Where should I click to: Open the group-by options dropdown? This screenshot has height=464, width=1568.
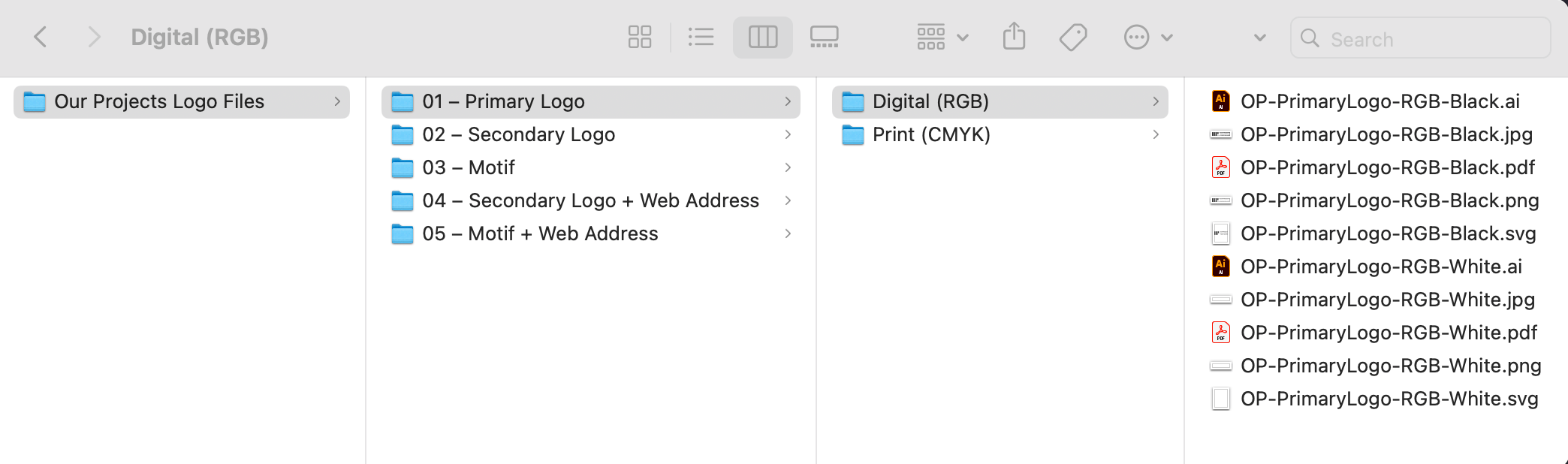coord(942,37)
